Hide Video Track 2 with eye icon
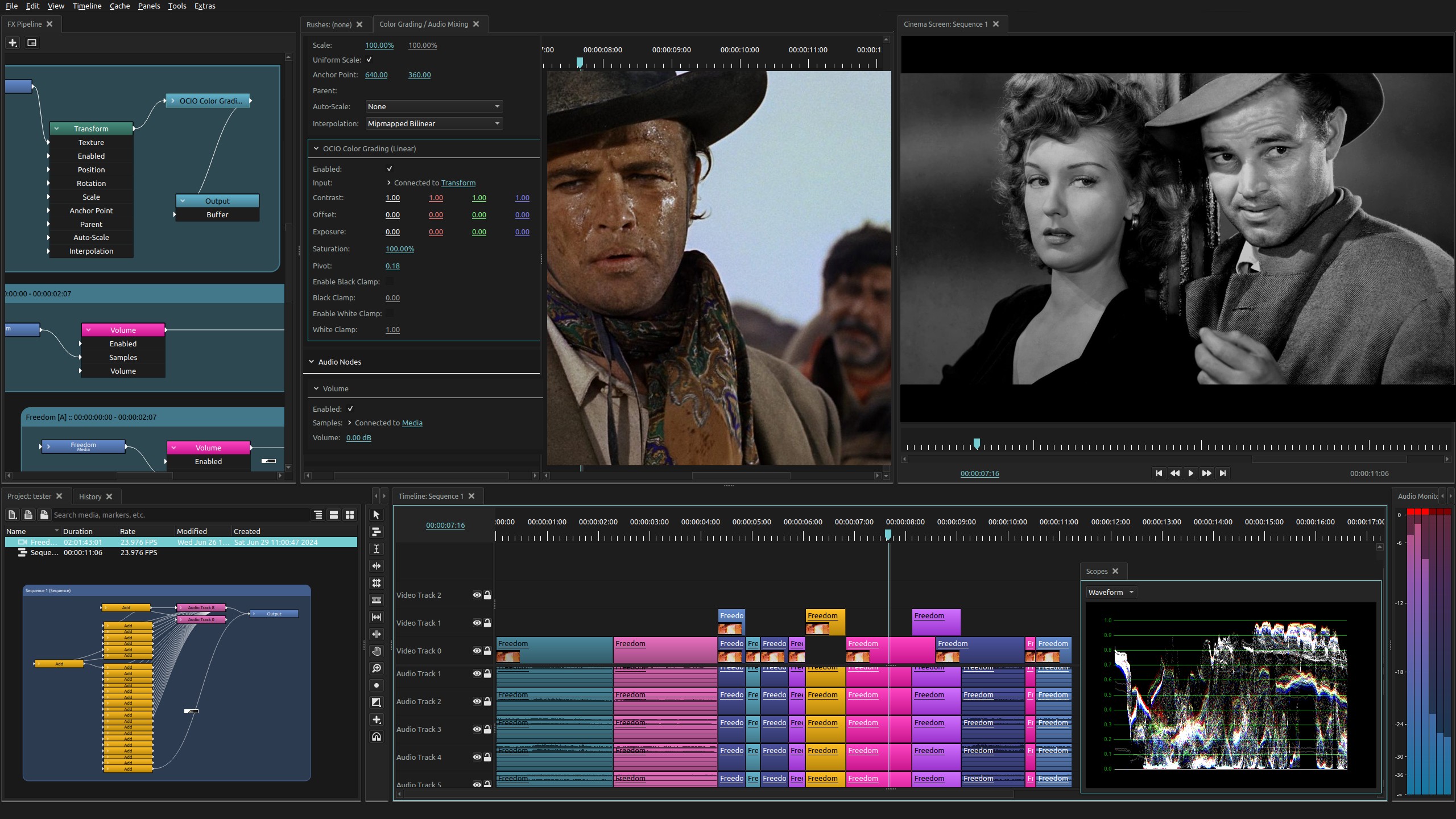Image resolution: width=1456 pixels, height=819 pixels. [477, 595]
